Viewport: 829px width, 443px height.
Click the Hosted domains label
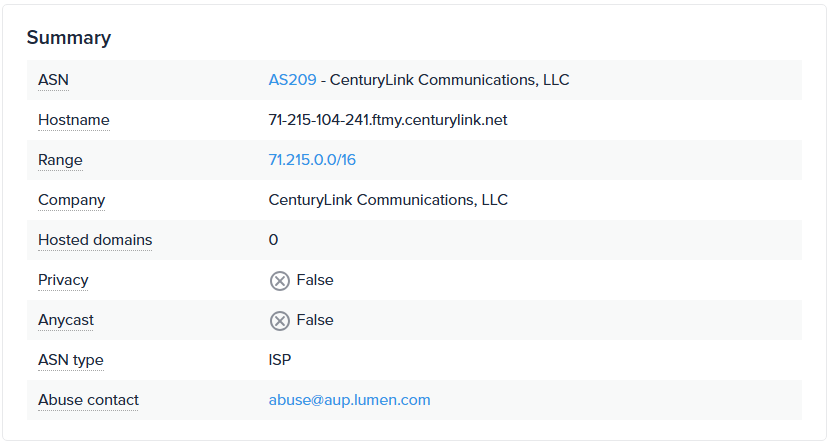(95, 240)
